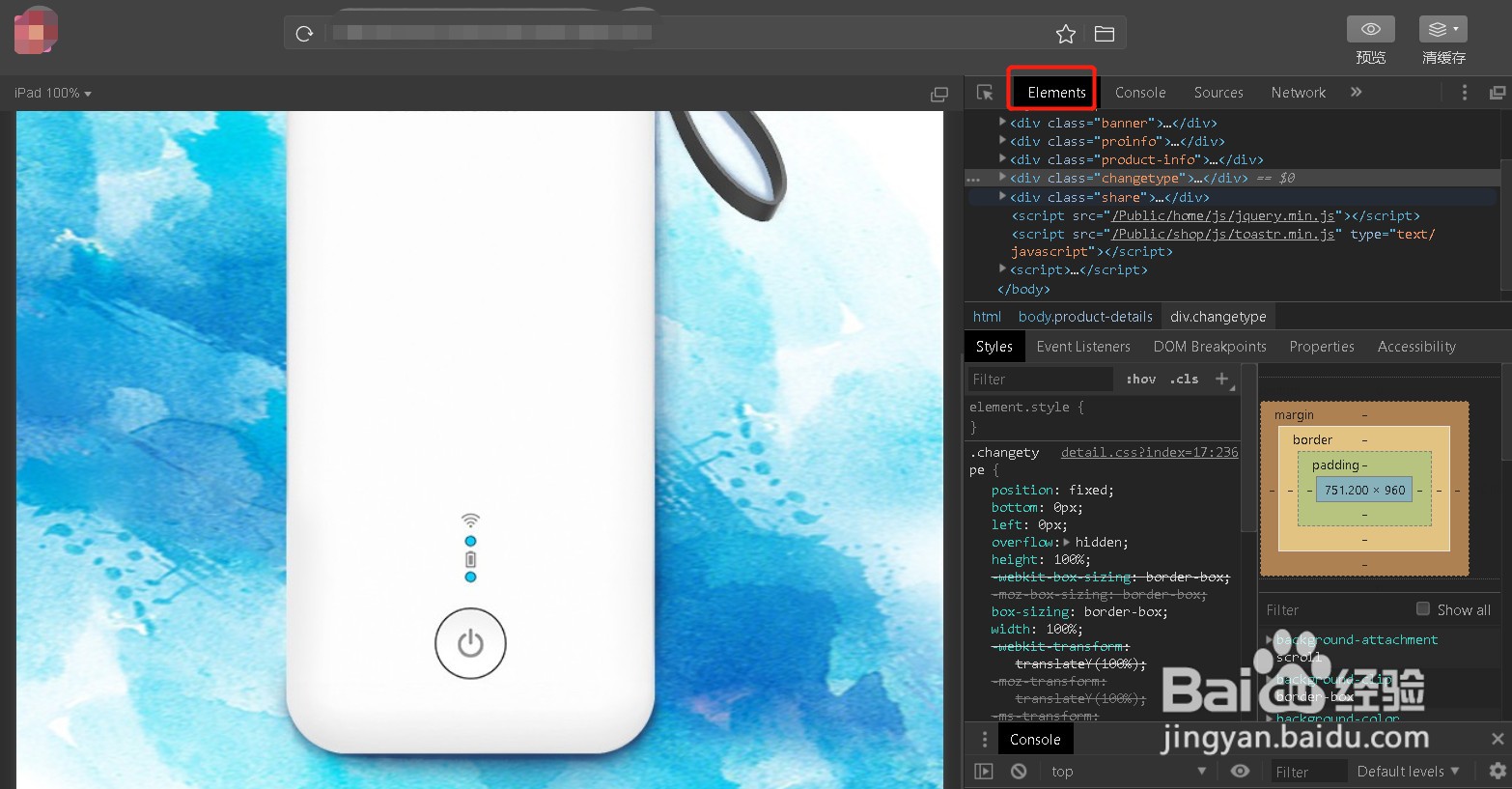The image size is (1512, 789).
Task: Clear the console with the ban icon
Action: coord(1019,771)
